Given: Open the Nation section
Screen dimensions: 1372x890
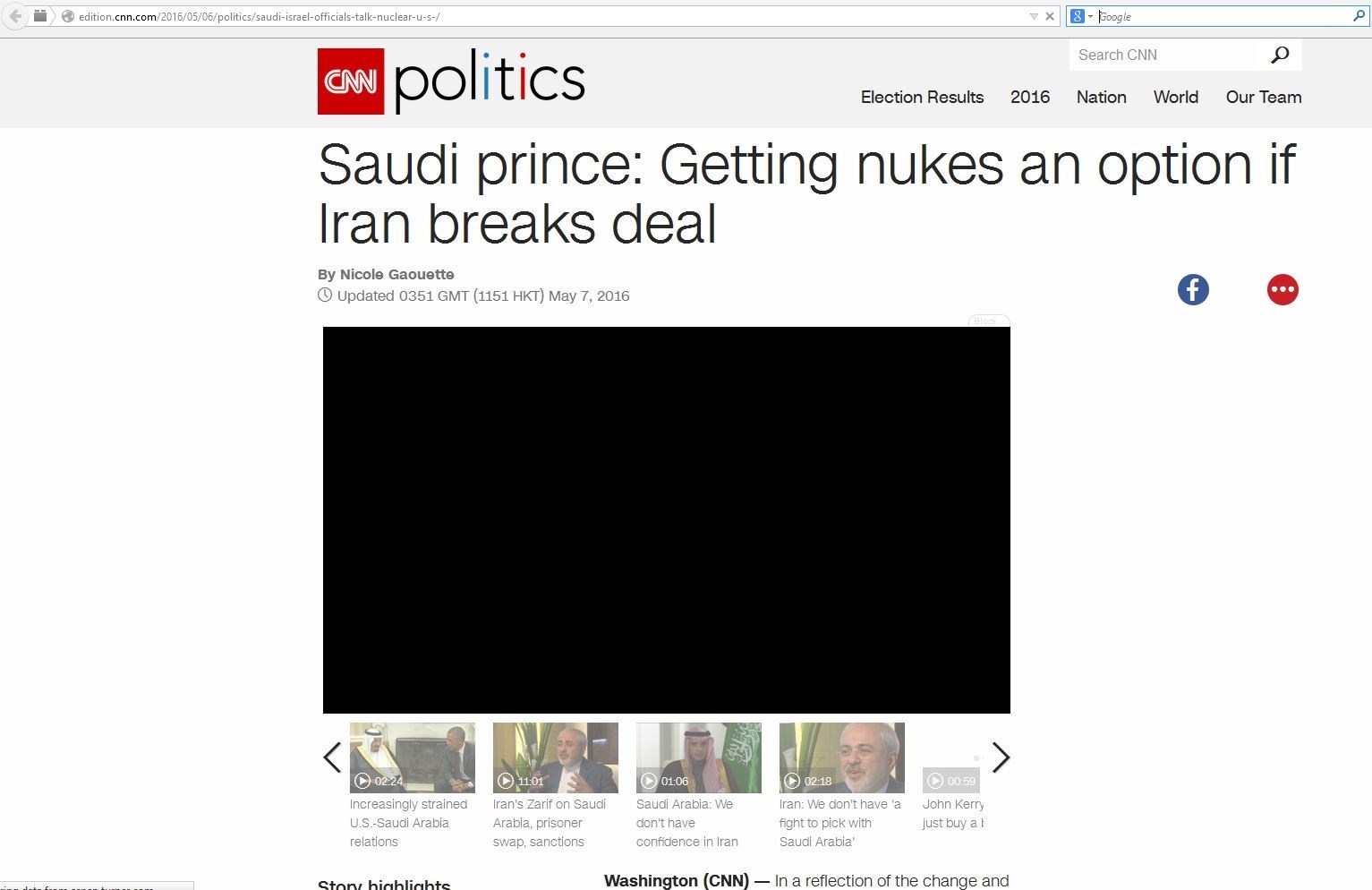Looking at the screenshot, I should point(1101,97).
